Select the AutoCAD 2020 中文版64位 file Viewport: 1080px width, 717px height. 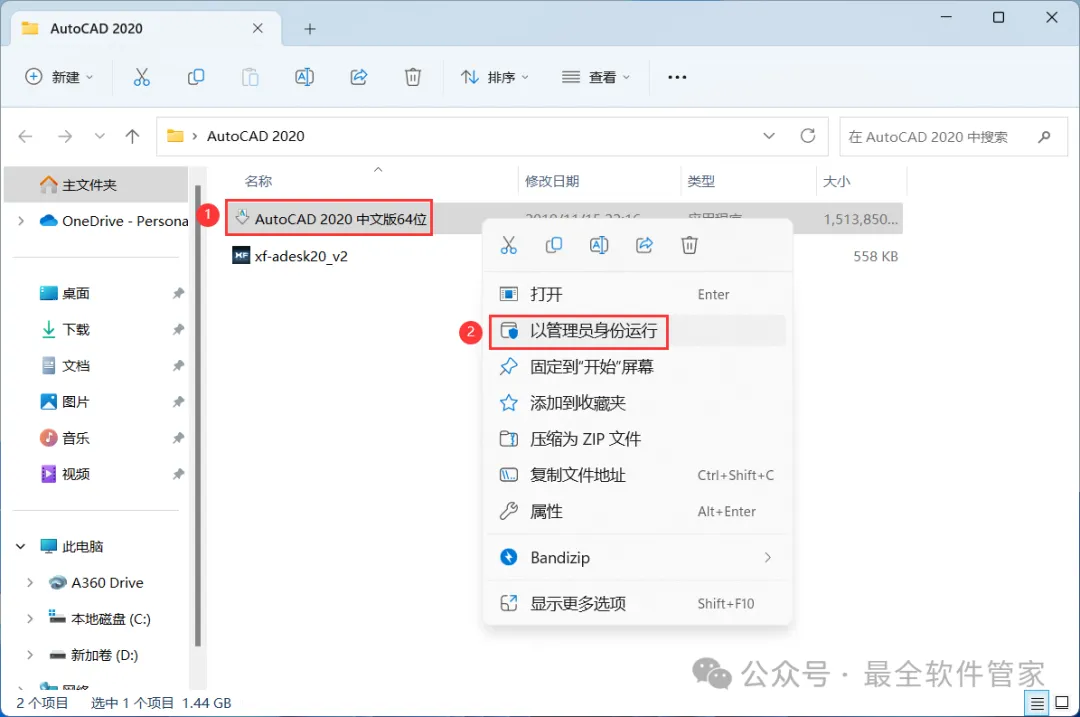click(330, 219)
